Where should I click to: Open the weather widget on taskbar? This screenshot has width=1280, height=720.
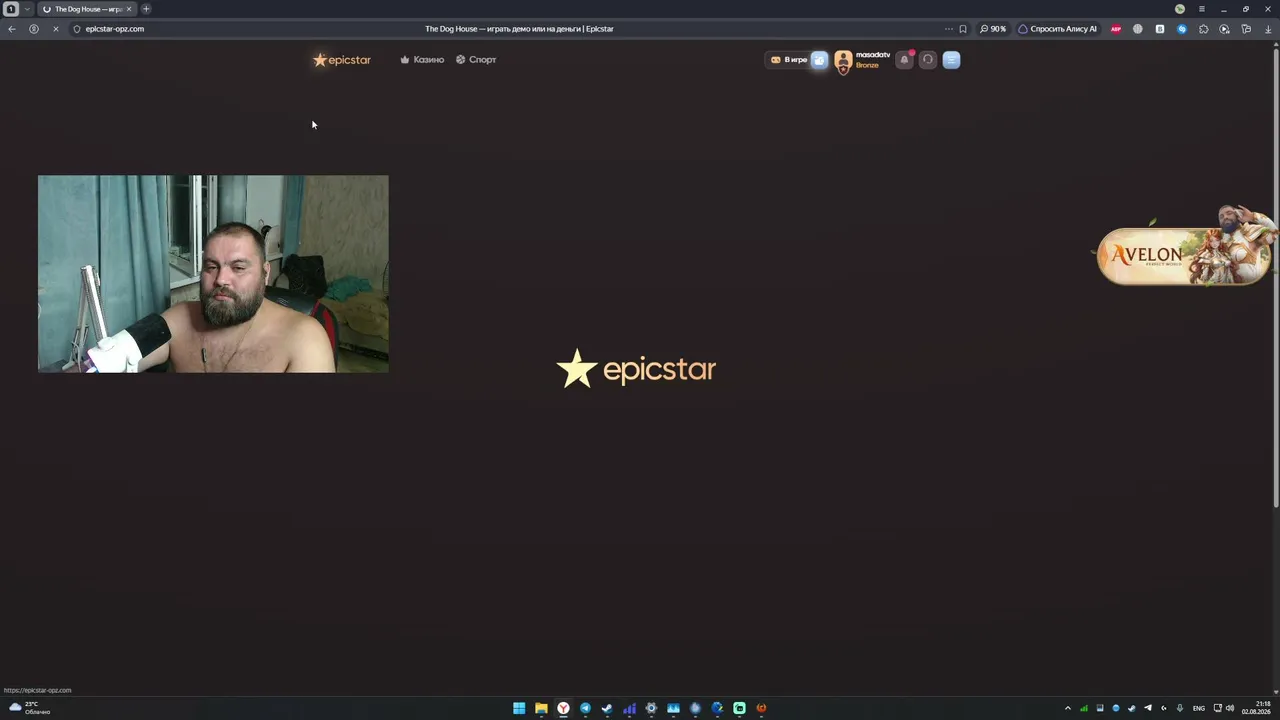28,708
